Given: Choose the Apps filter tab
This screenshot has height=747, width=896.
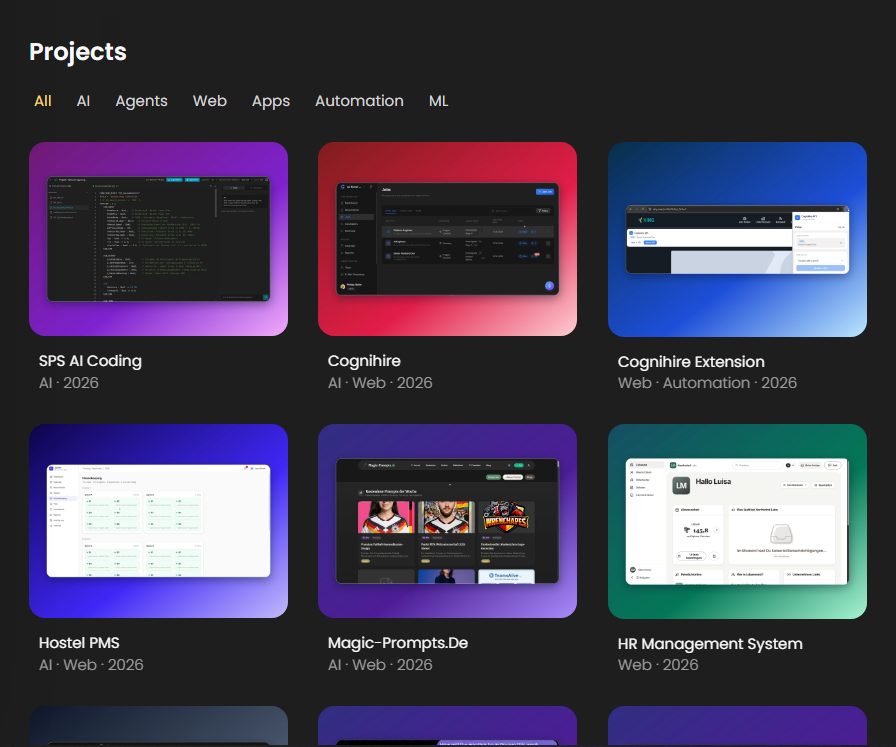Looking at the screenshot, I should [271, 101].
